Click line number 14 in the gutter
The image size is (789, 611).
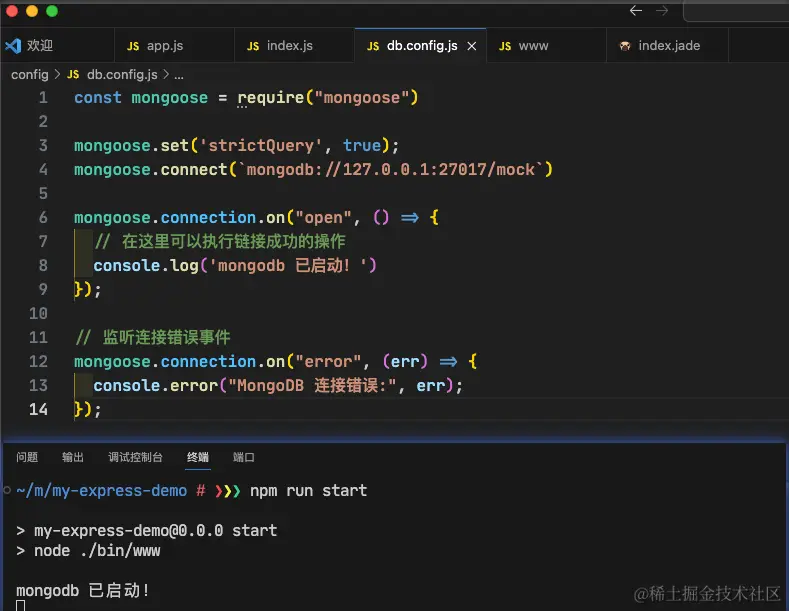click(x=38, y=409)
